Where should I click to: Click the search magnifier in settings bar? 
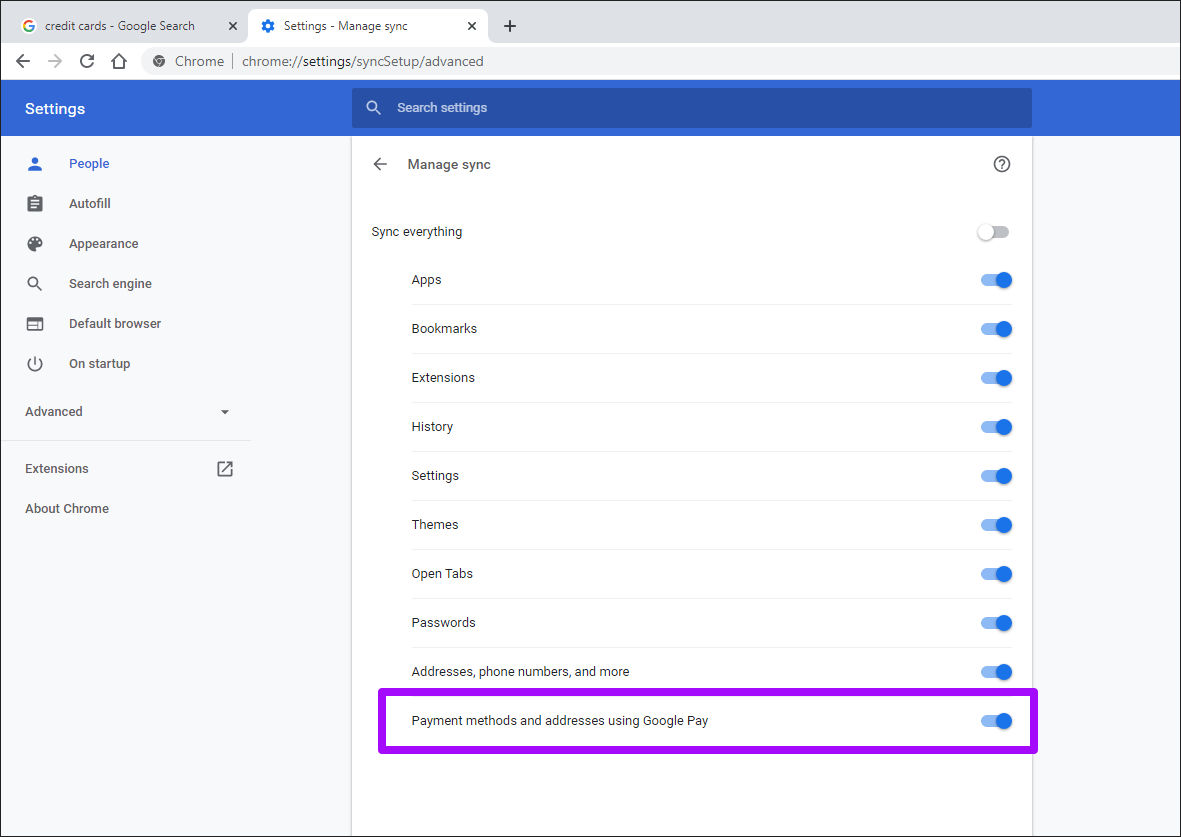pyautogui.click(x=374, y=108)
